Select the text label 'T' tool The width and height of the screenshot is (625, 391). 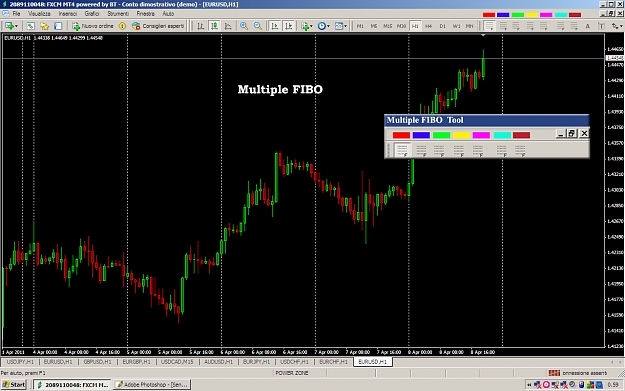point(601,26)
